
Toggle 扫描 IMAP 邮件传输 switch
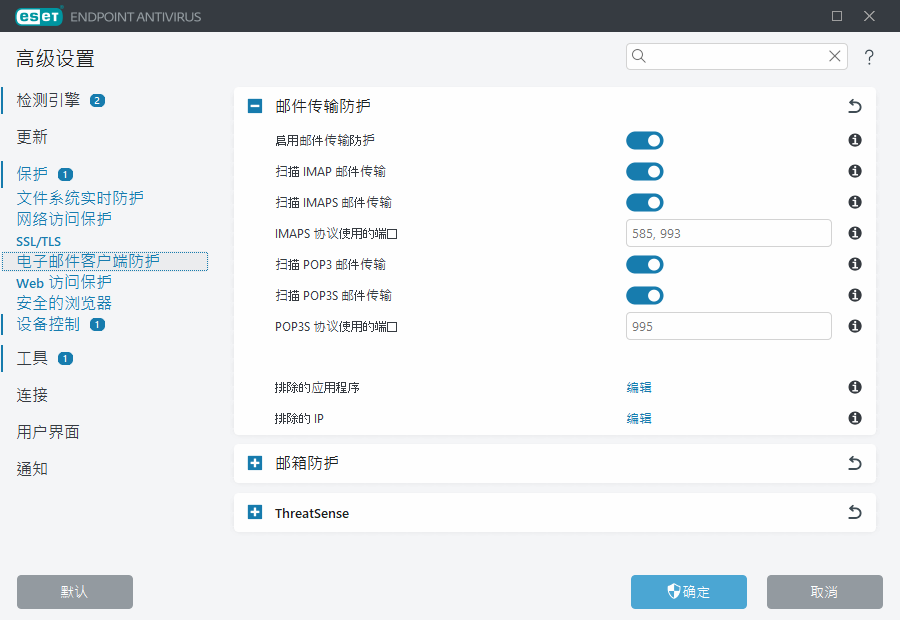(645, 171)
